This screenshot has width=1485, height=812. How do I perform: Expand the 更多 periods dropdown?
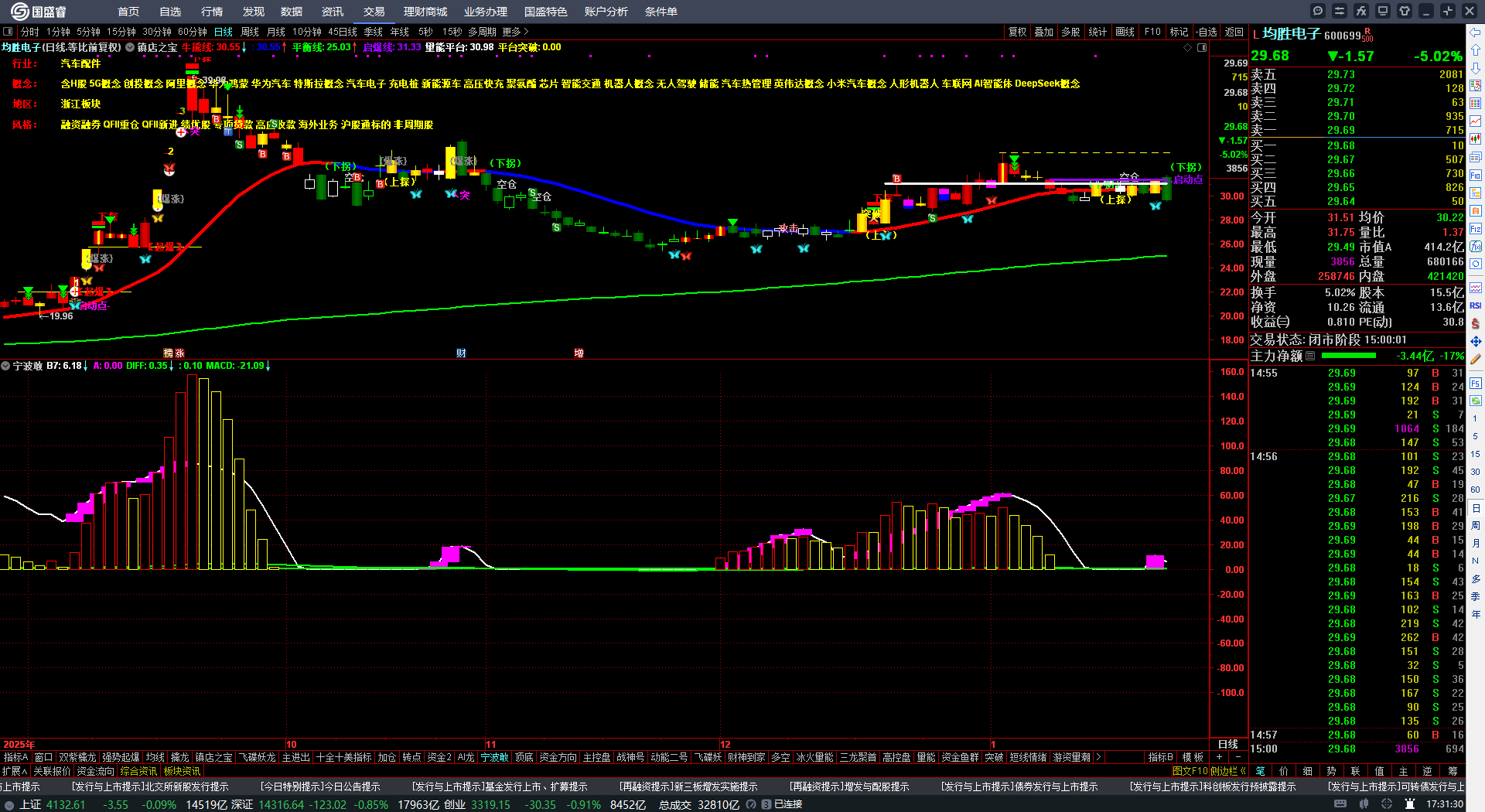click(x=515, y=32)
